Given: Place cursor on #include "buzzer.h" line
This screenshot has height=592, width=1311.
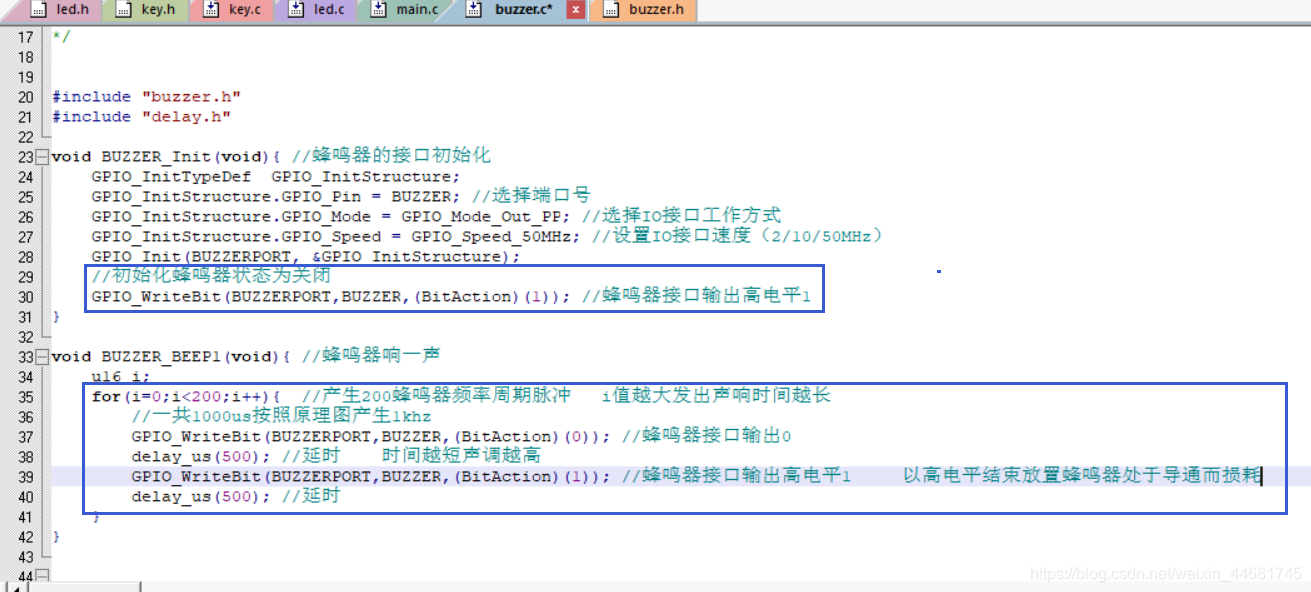Looking at the screenshot, I should [x=146, y=97].
